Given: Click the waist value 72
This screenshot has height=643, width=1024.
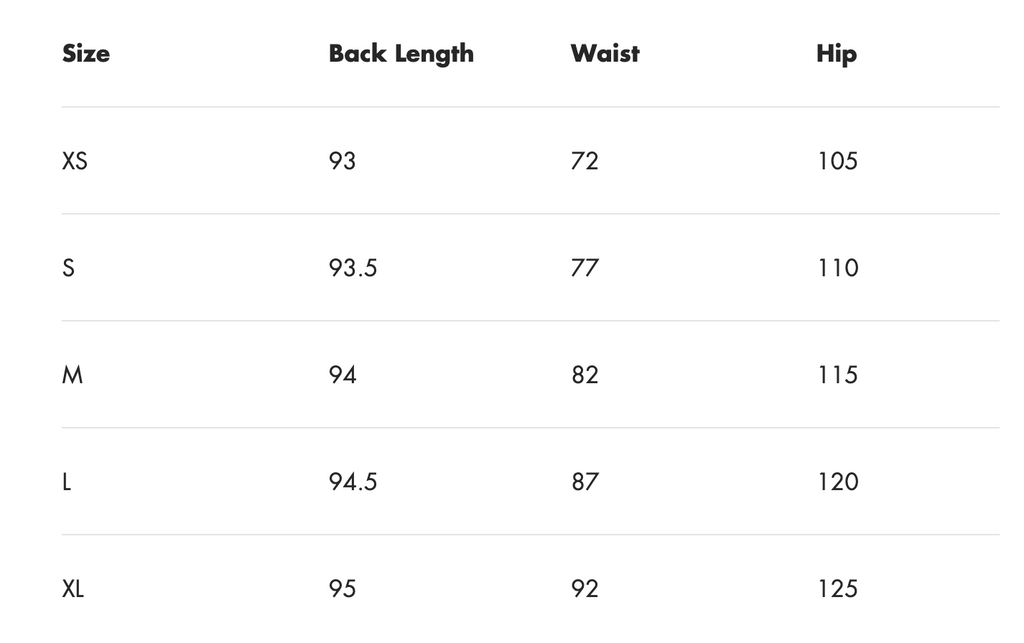Looking at the screenshot, I should [x=584, y=161].
